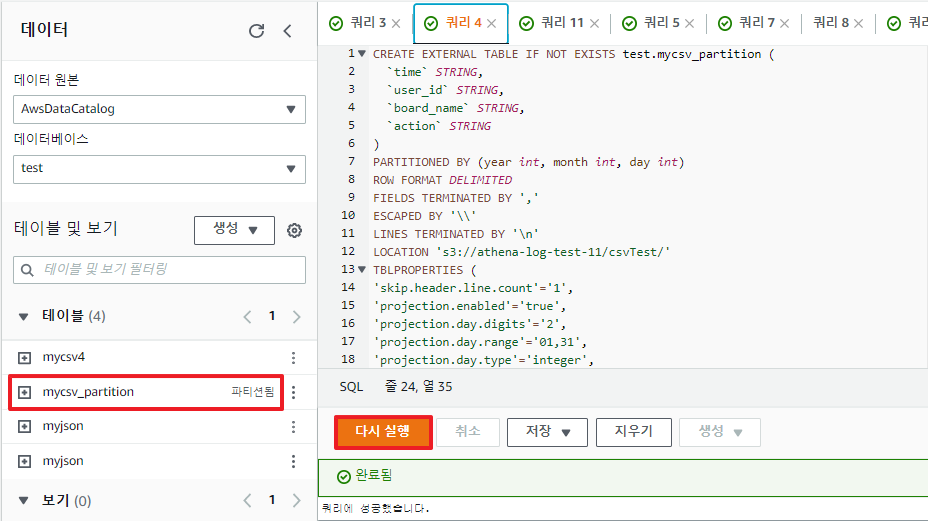This screenshot has height=521, width=928.
Task: Open the 저장 dropdown button
Action: 547,432
